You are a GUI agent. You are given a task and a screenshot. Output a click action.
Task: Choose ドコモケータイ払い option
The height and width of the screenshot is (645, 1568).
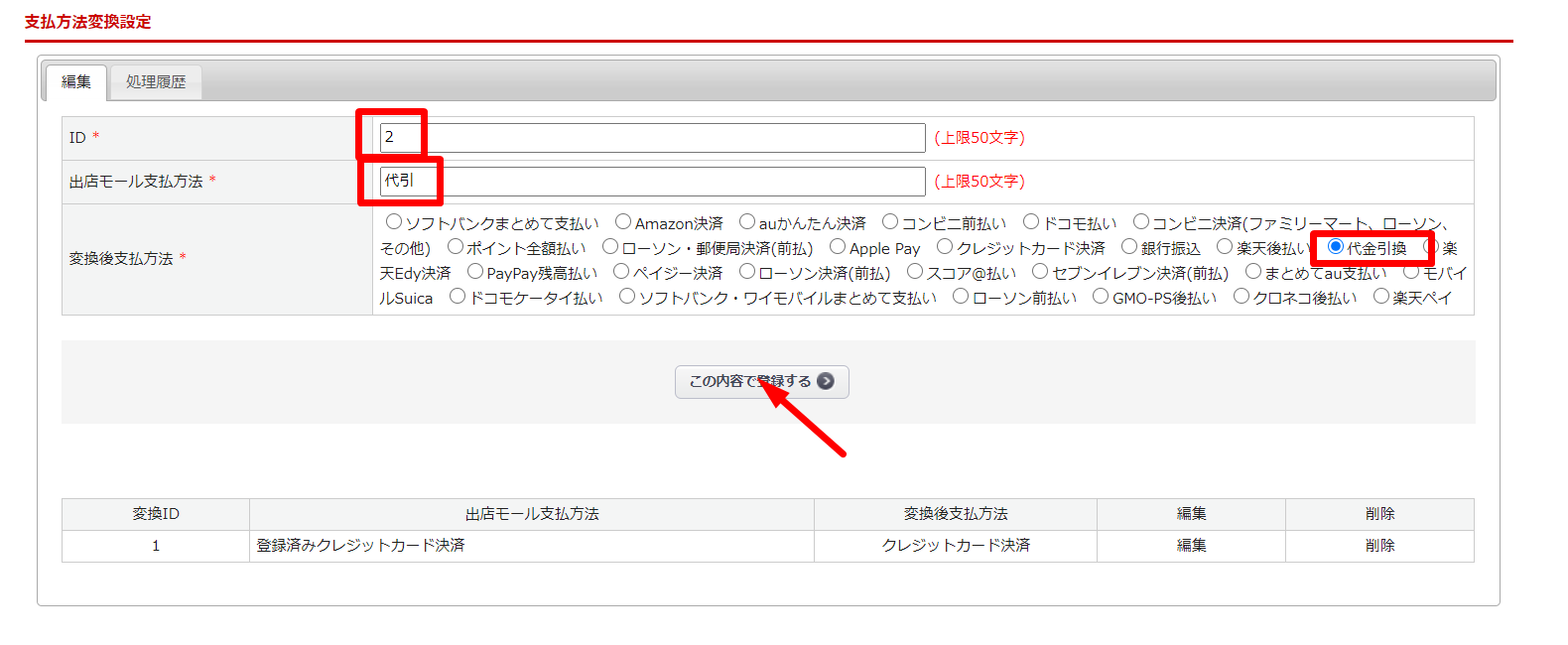[457, 296]
